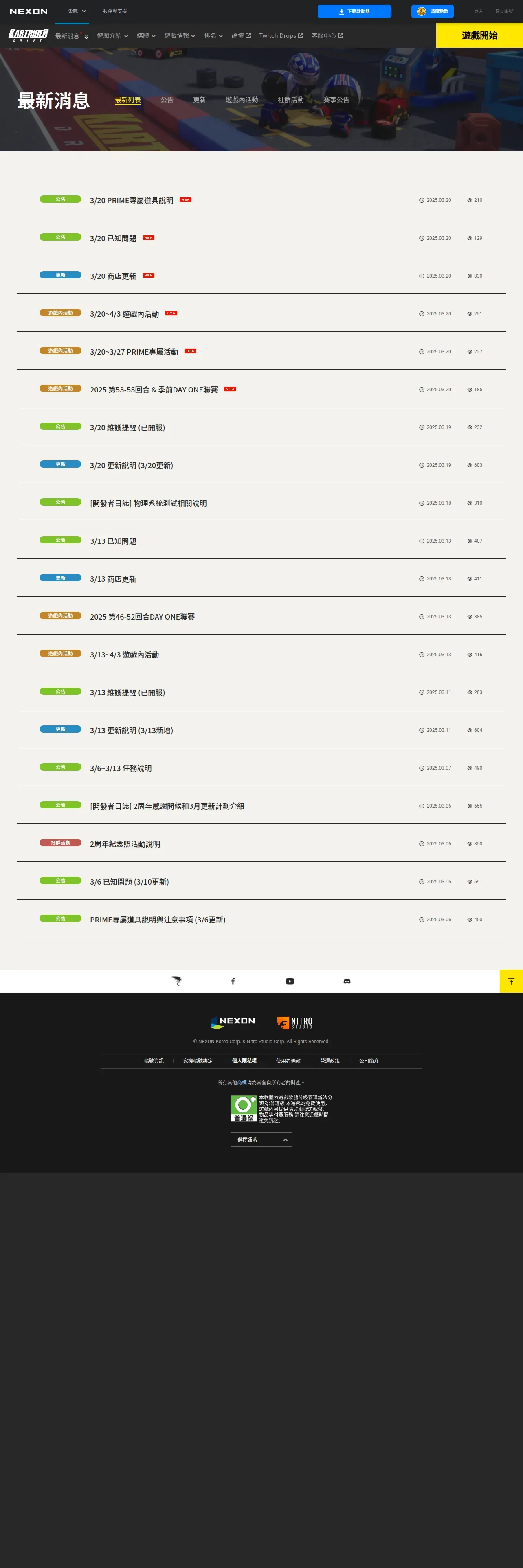The width and height of the screenshot is (523, 1568).
Task: Click the NEW badge beside 3/20 商店更新
Action: [x=149, y=275]
